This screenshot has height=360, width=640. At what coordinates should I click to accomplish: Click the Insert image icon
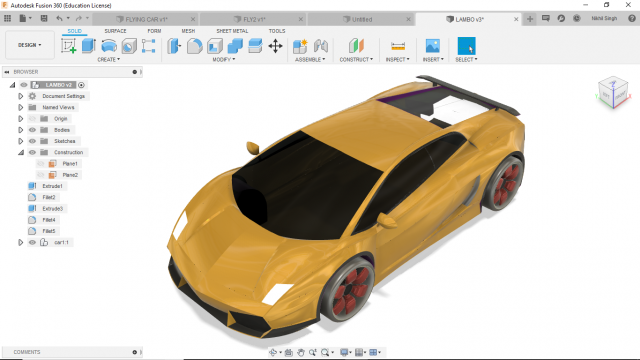(x=433, y=46)
